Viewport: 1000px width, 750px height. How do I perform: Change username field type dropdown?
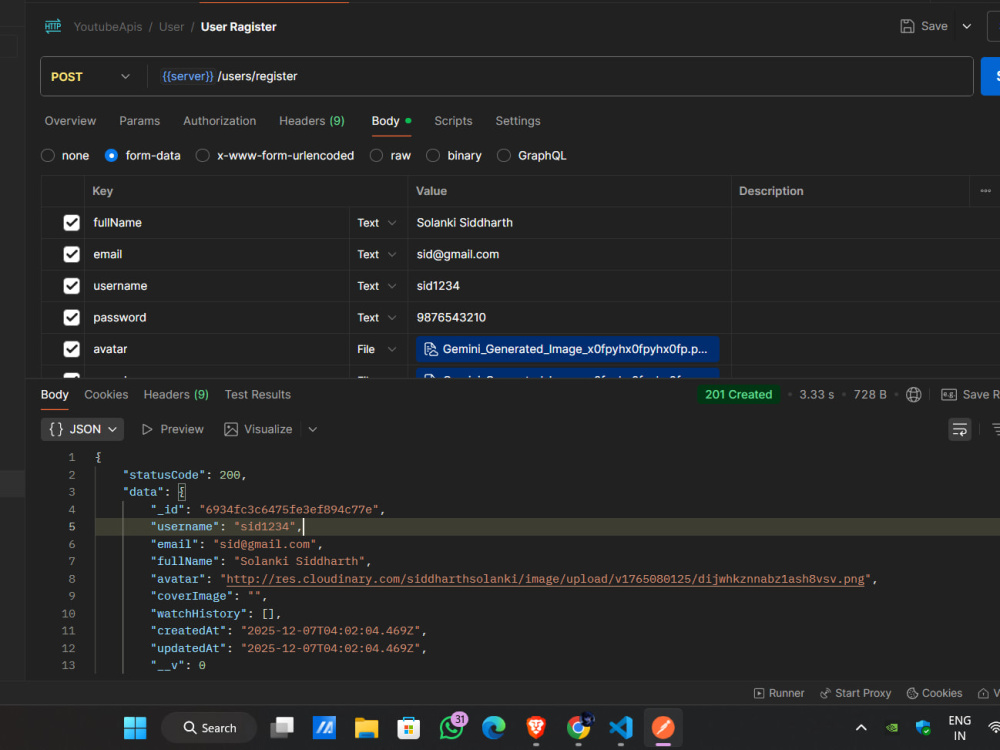[x=377, y=286]
